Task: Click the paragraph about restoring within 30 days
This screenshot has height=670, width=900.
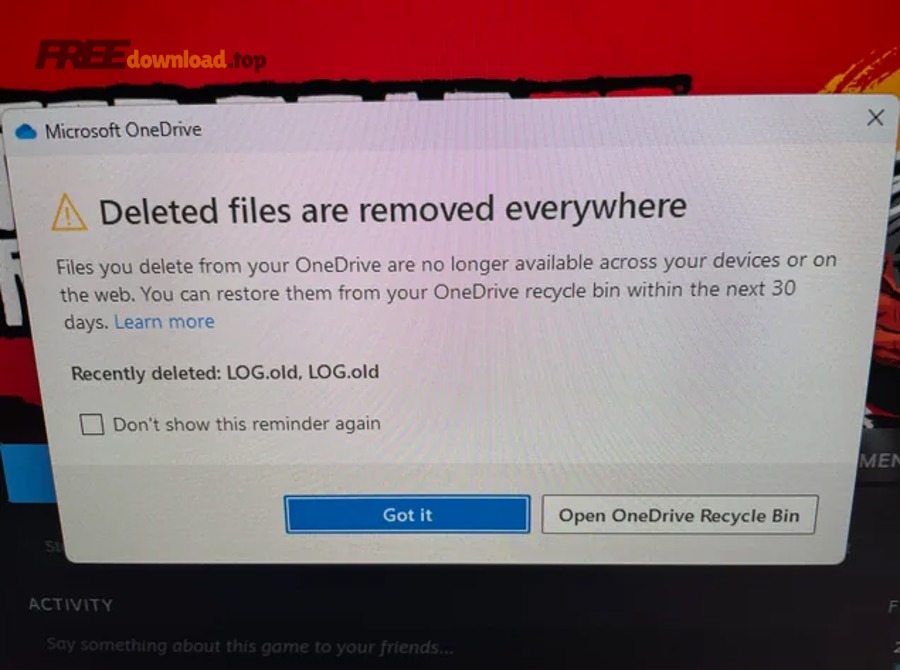Action: pyautogui.click(x=446, y=292)
